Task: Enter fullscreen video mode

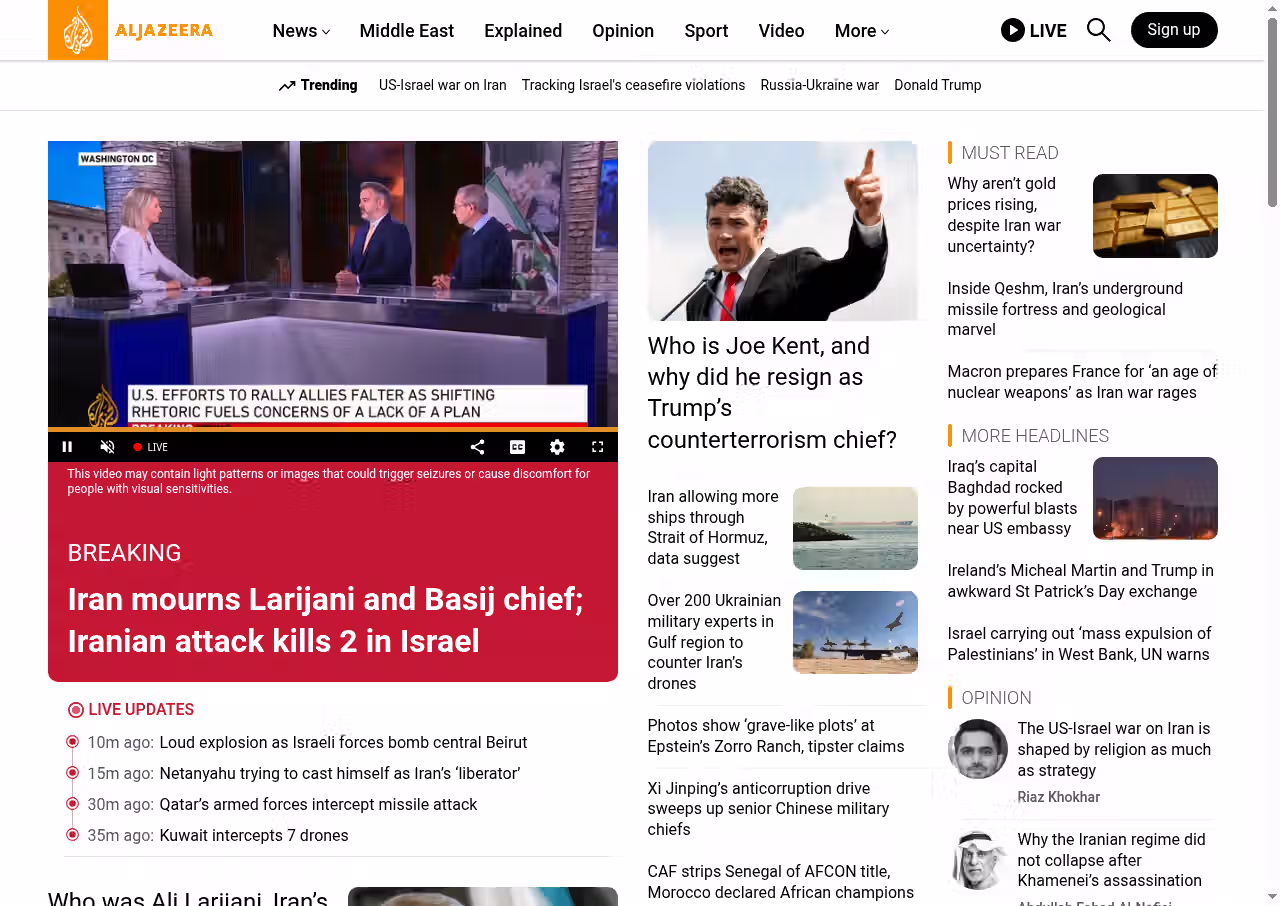Action: (597, 447)
